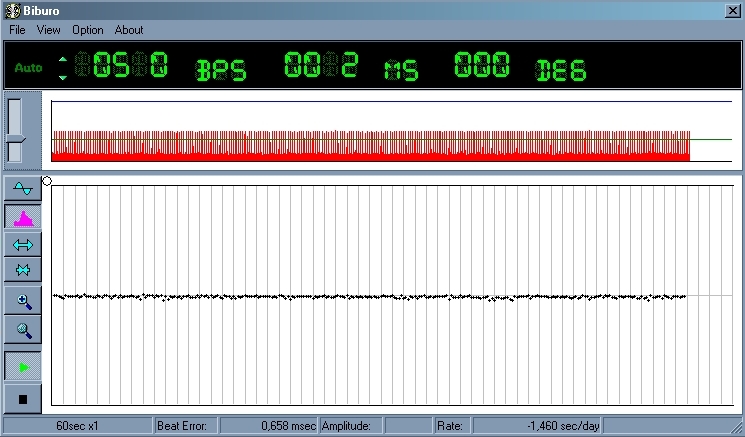The width and height of the screenshot is (745, 437).
Task: Zoom out with the magnifier icon
Action: (23, 330)
